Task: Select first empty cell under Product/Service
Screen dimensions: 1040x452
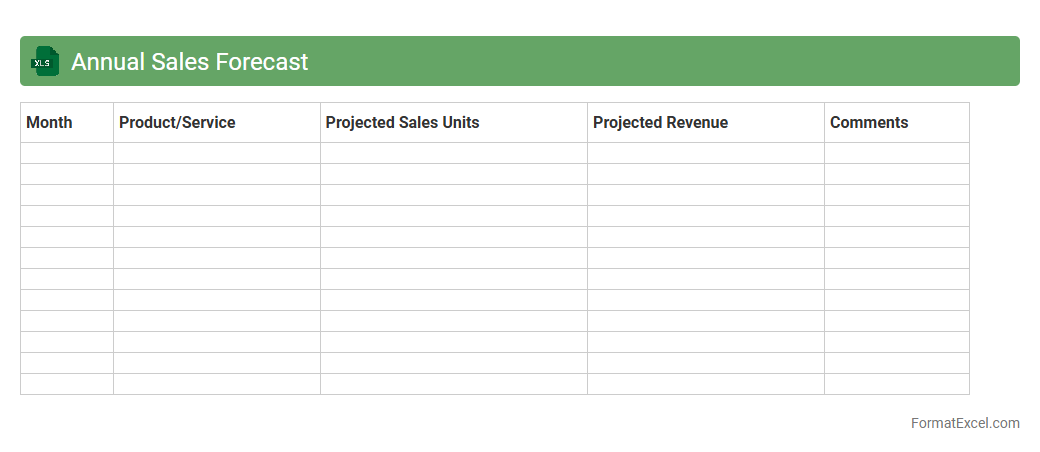Action: coord(217,153)
